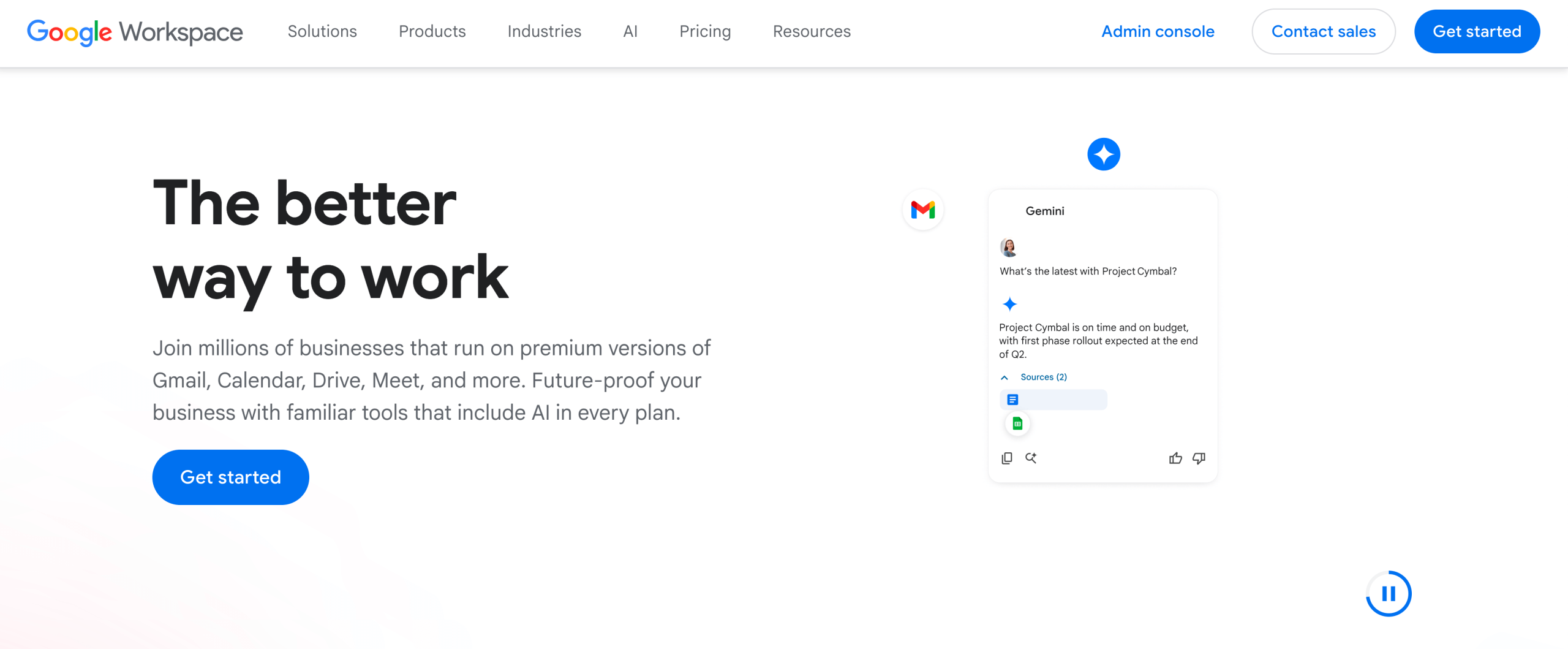
Task: Give the Gemini response a thumbs down
Action: (1199, 458)
